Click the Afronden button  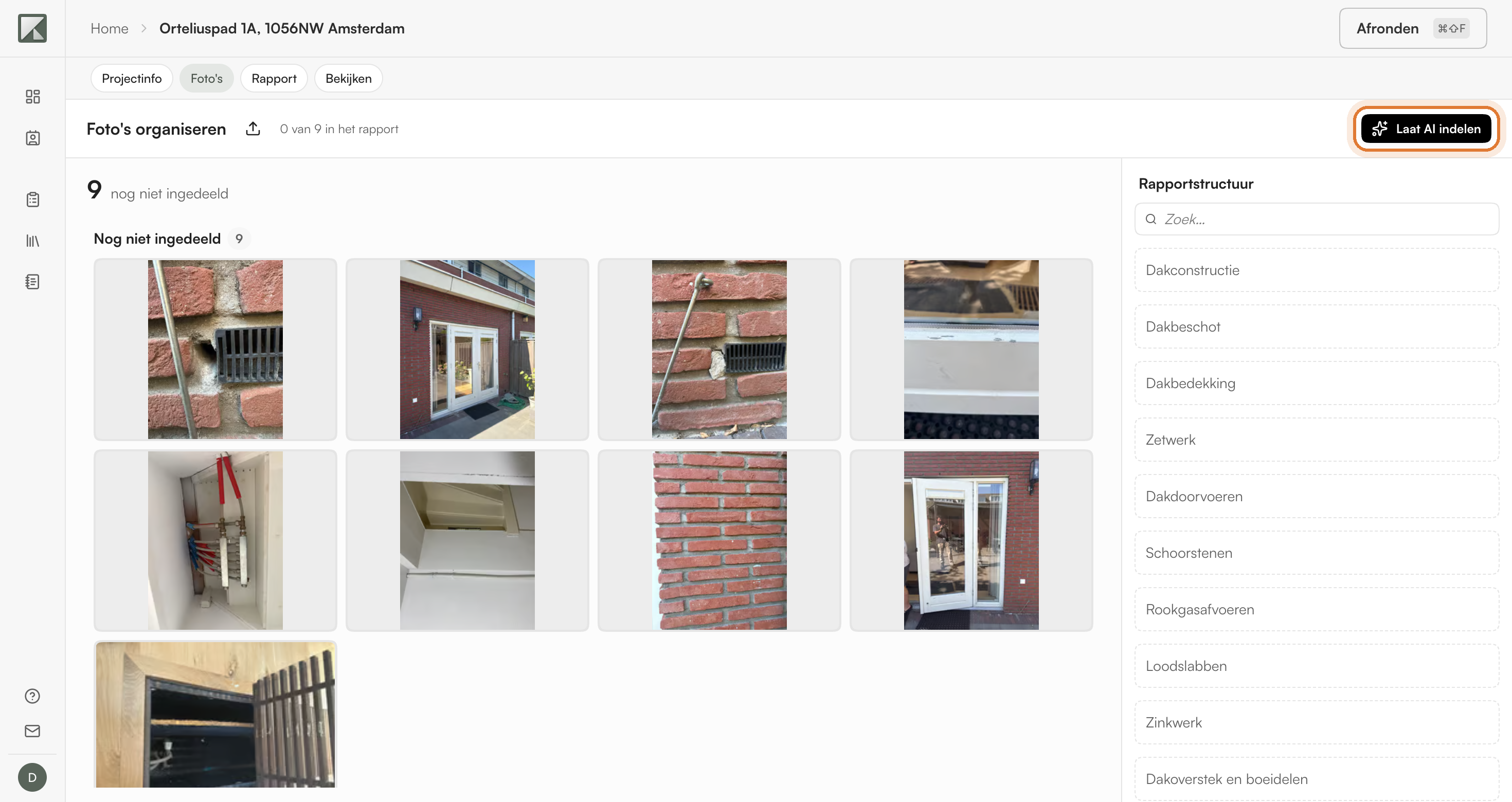[1413, 28]
